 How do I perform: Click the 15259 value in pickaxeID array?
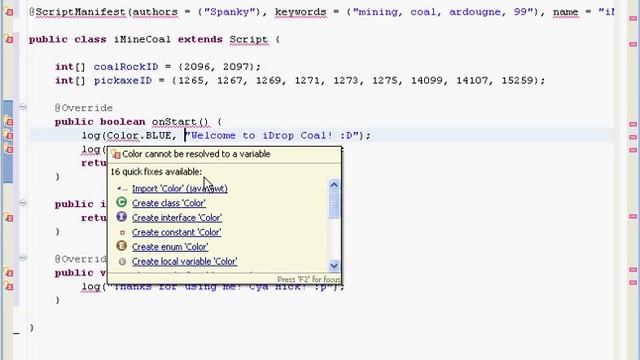click(518, 80)
